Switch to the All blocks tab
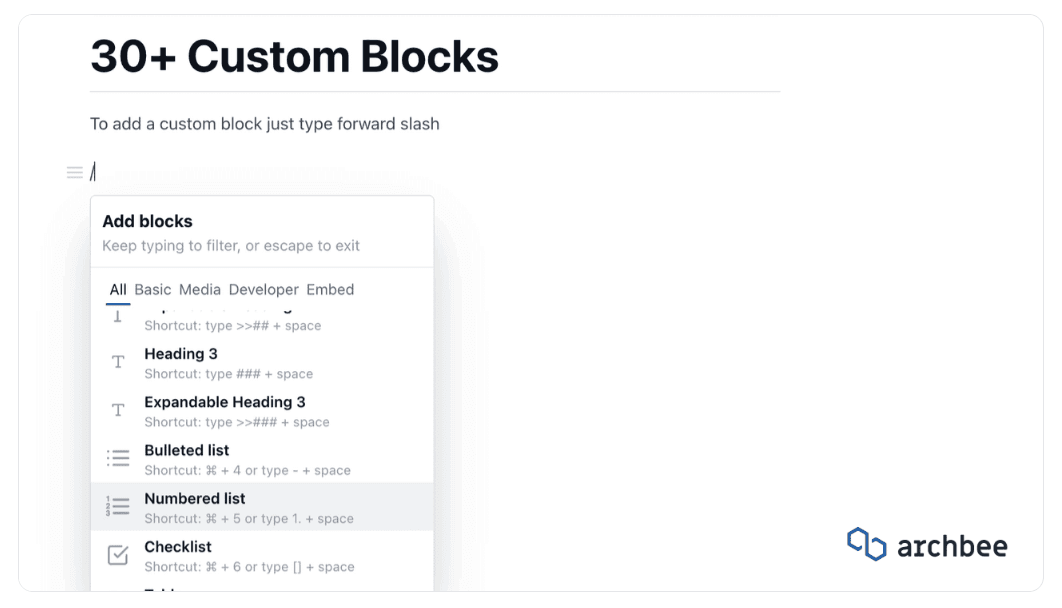1062x608 pixels. (x=118, y=290)
